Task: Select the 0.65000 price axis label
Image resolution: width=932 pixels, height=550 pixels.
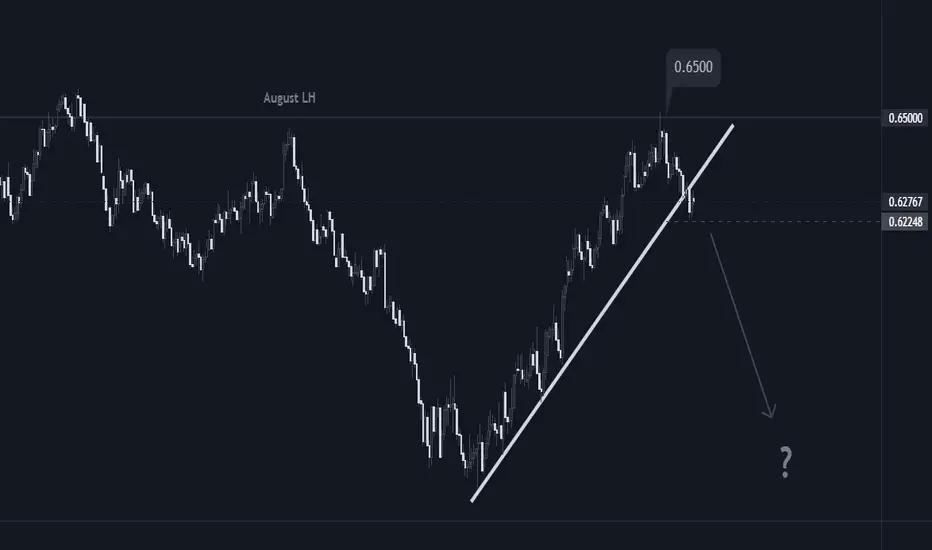Action: [x=905, y=118]
